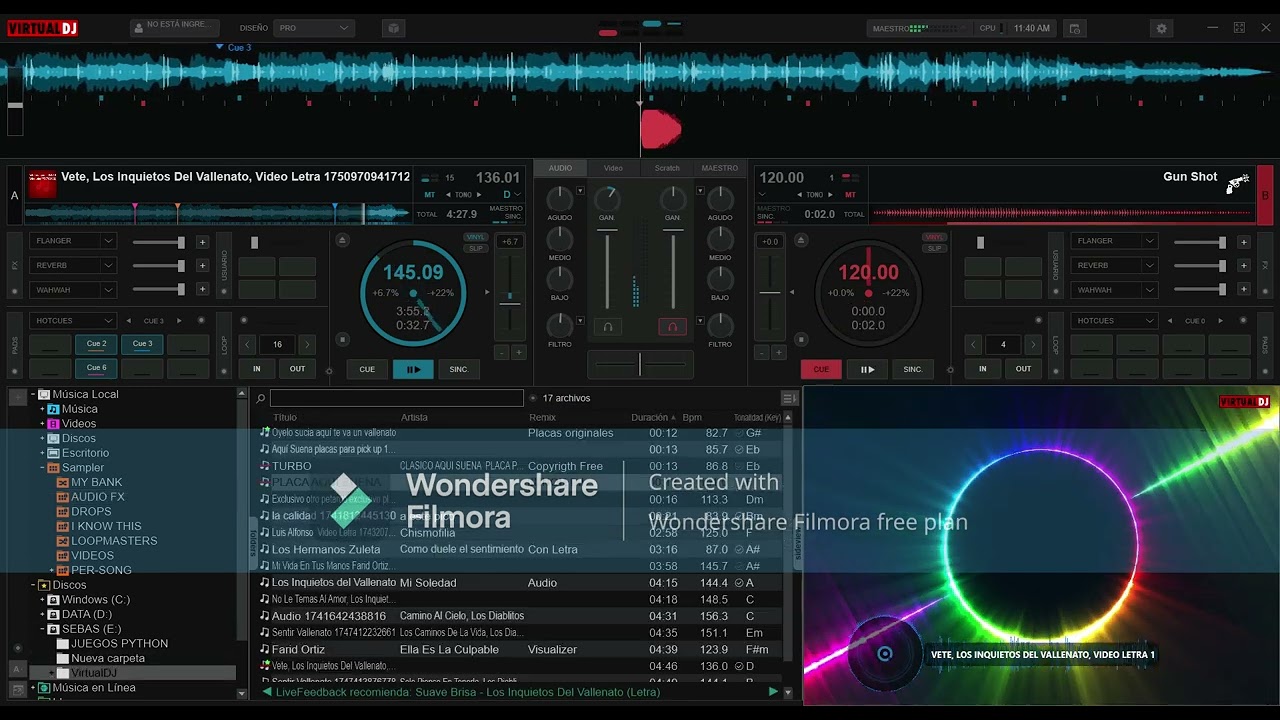Viewport: 1280px width, 720px height.
Task: Eject the track from deck A
Action: click(x=342, y=240)
